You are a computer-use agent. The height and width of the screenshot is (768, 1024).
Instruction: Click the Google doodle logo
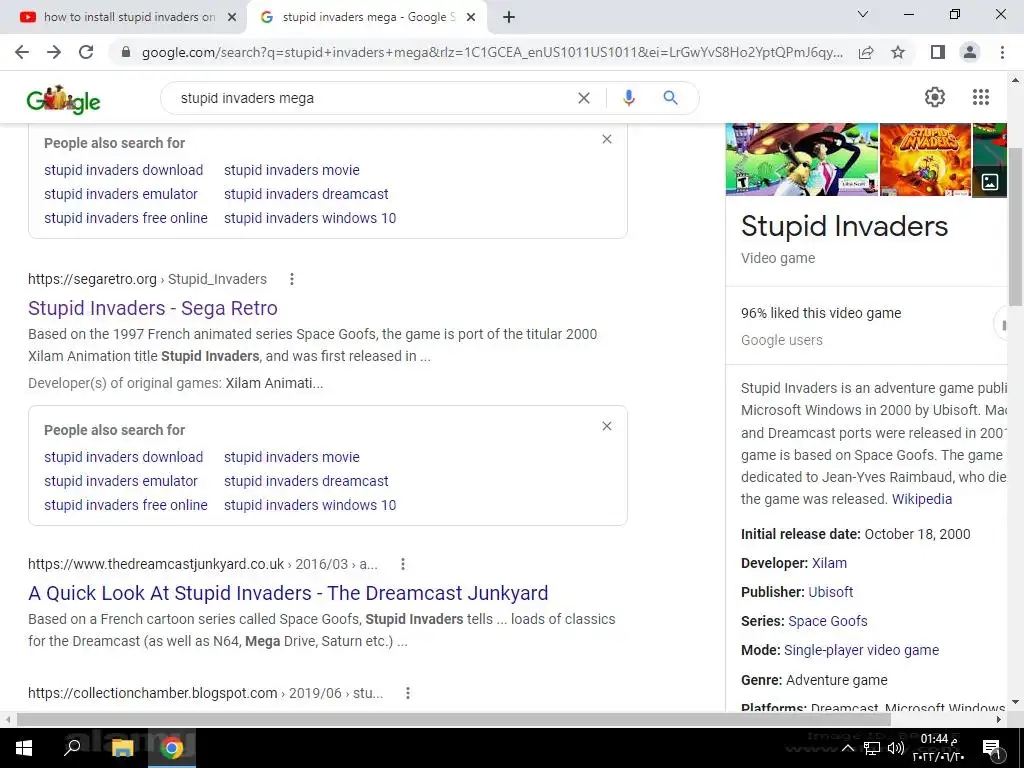(63, 99)
